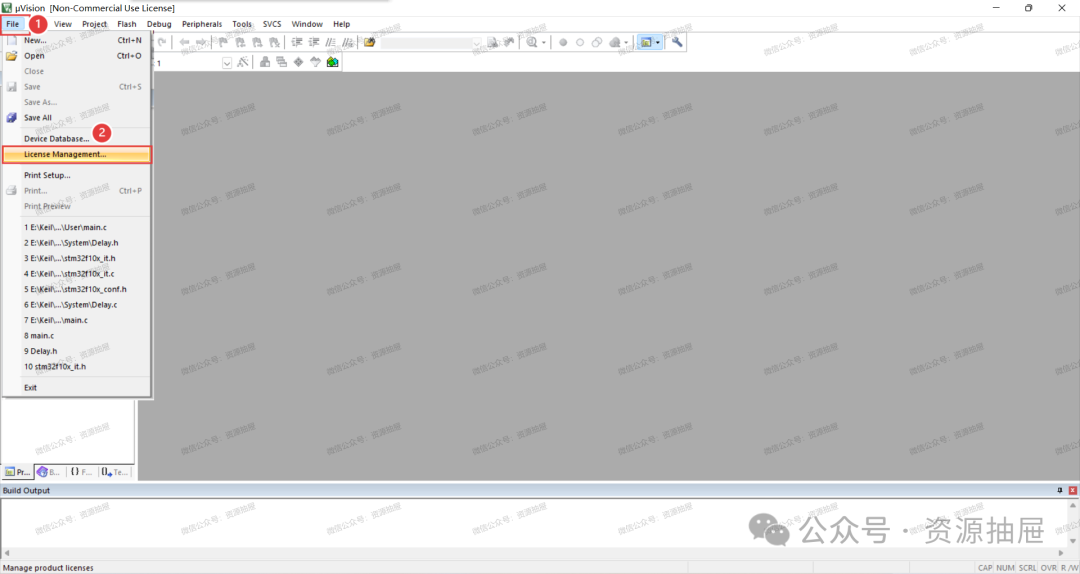Open the Project menu
This screenshot has width=1080, height=574.
[94, 24]
